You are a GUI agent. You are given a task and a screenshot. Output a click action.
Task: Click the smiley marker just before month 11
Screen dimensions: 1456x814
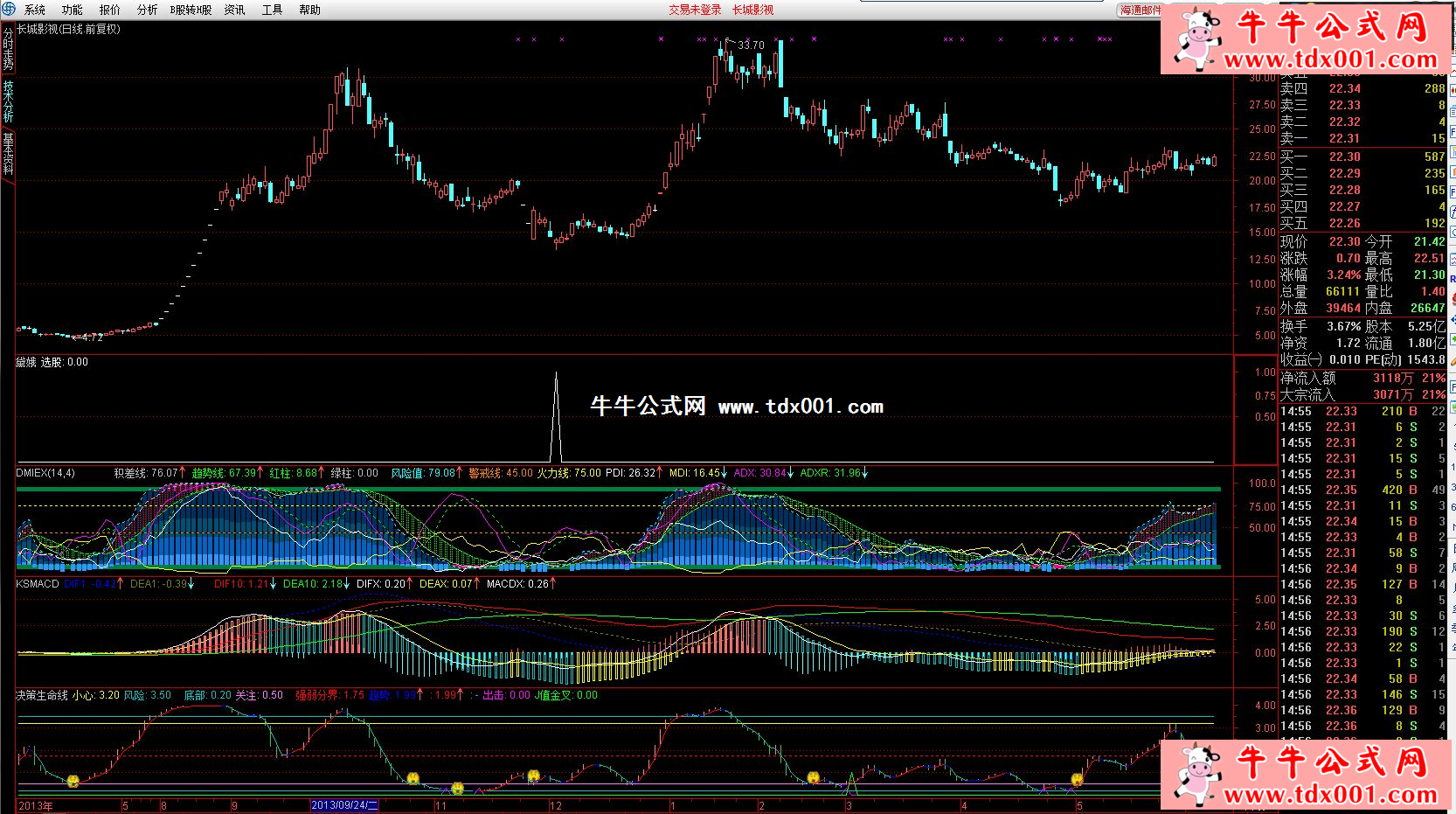click(413, 777)
